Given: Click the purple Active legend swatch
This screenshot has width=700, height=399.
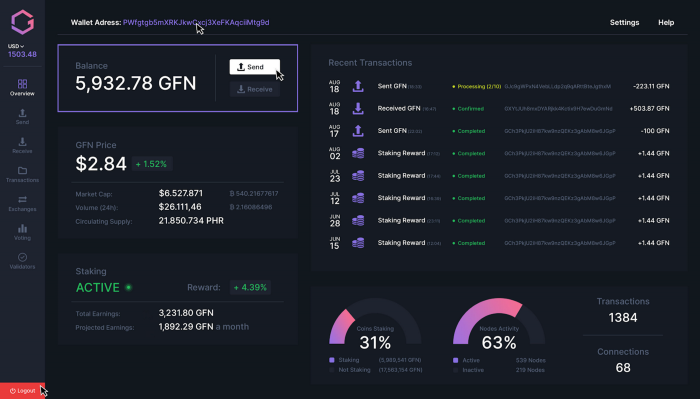Looking at the screenshot, I should pos(455,360).
